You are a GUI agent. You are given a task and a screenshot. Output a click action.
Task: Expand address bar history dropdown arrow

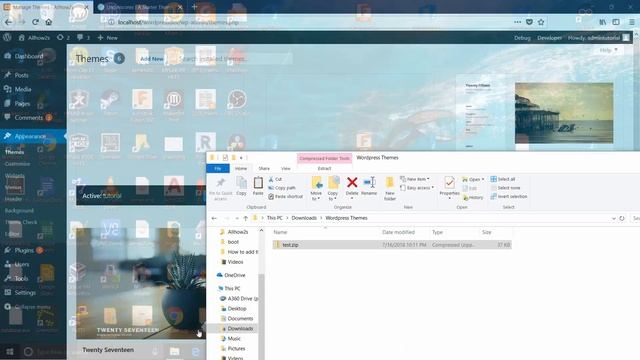point(613,218)
